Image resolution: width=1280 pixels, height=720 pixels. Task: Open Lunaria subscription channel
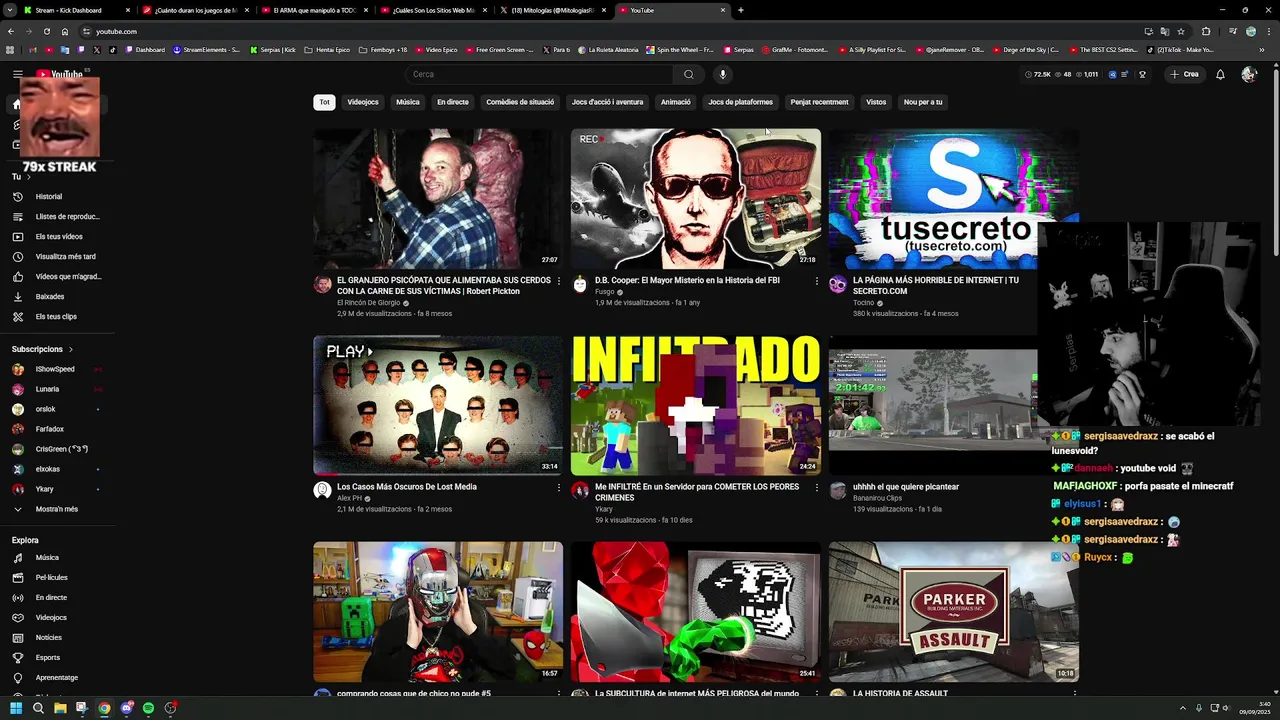58,389
